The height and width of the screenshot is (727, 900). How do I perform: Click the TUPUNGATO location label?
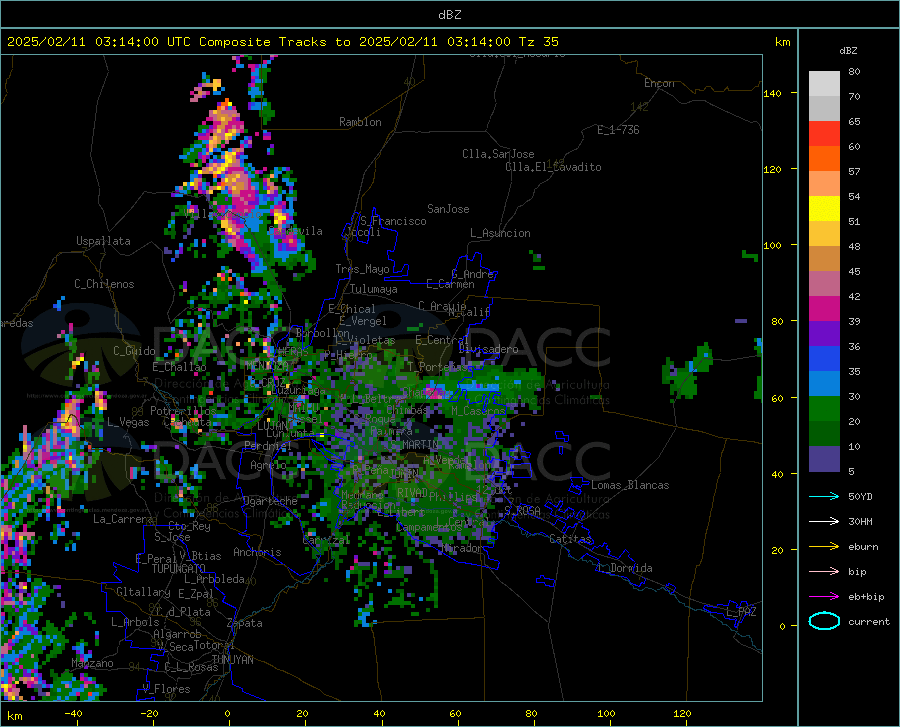179,569
